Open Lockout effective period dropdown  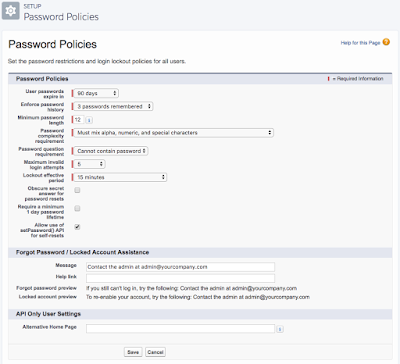click(120, 177)
